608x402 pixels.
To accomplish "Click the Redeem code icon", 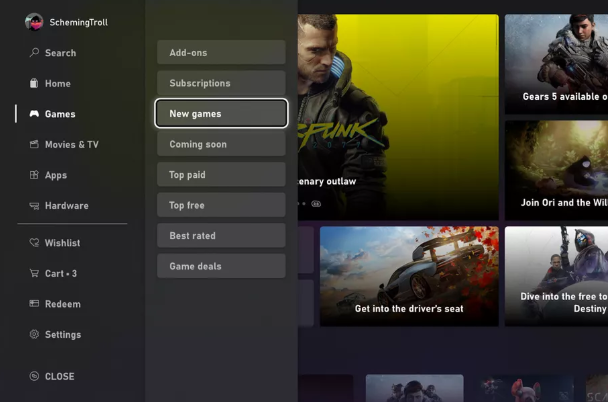I will tap(34, 304).
